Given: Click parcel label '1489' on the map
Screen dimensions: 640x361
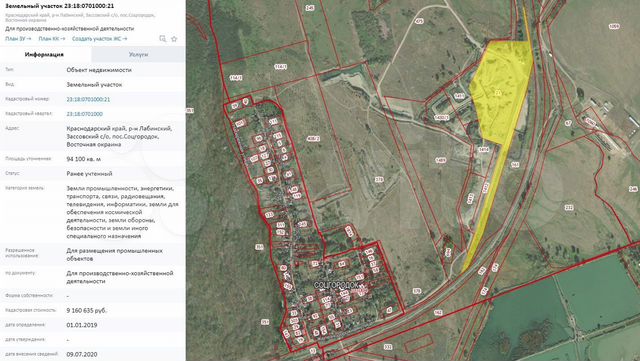Looking at the screenshot, I should tap(440, 160).
